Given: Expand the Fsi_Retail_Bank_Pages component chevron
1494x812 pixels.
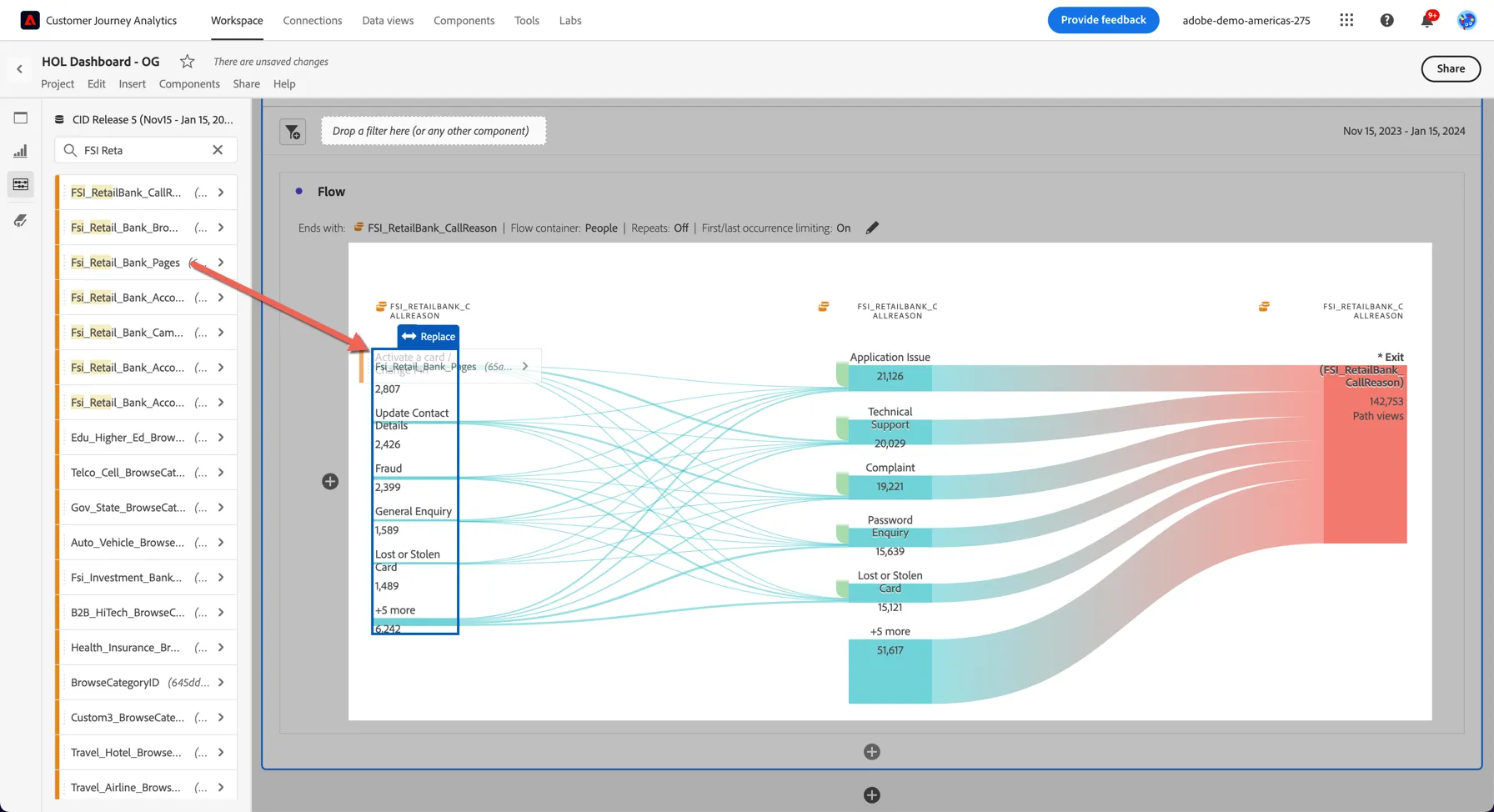Looking at the screenshot, I should (x=221, y=263).
